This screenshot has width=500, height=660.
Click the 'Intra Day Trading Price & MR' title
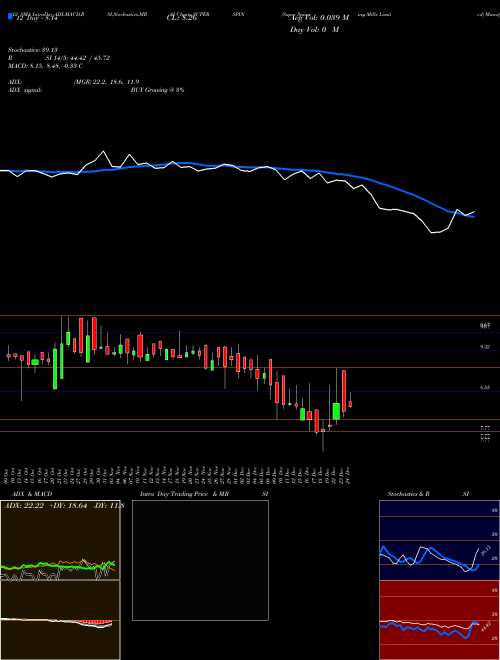click(184, 494)
